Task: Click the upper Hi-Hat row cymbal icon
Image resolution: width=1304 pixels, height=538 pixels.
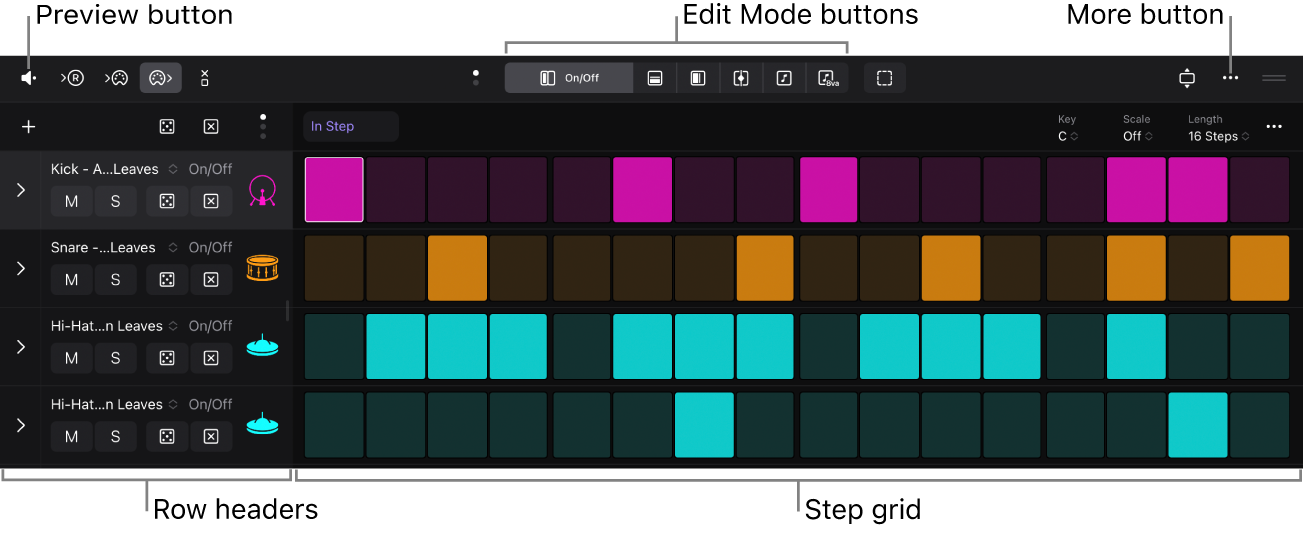Action: 262,346
